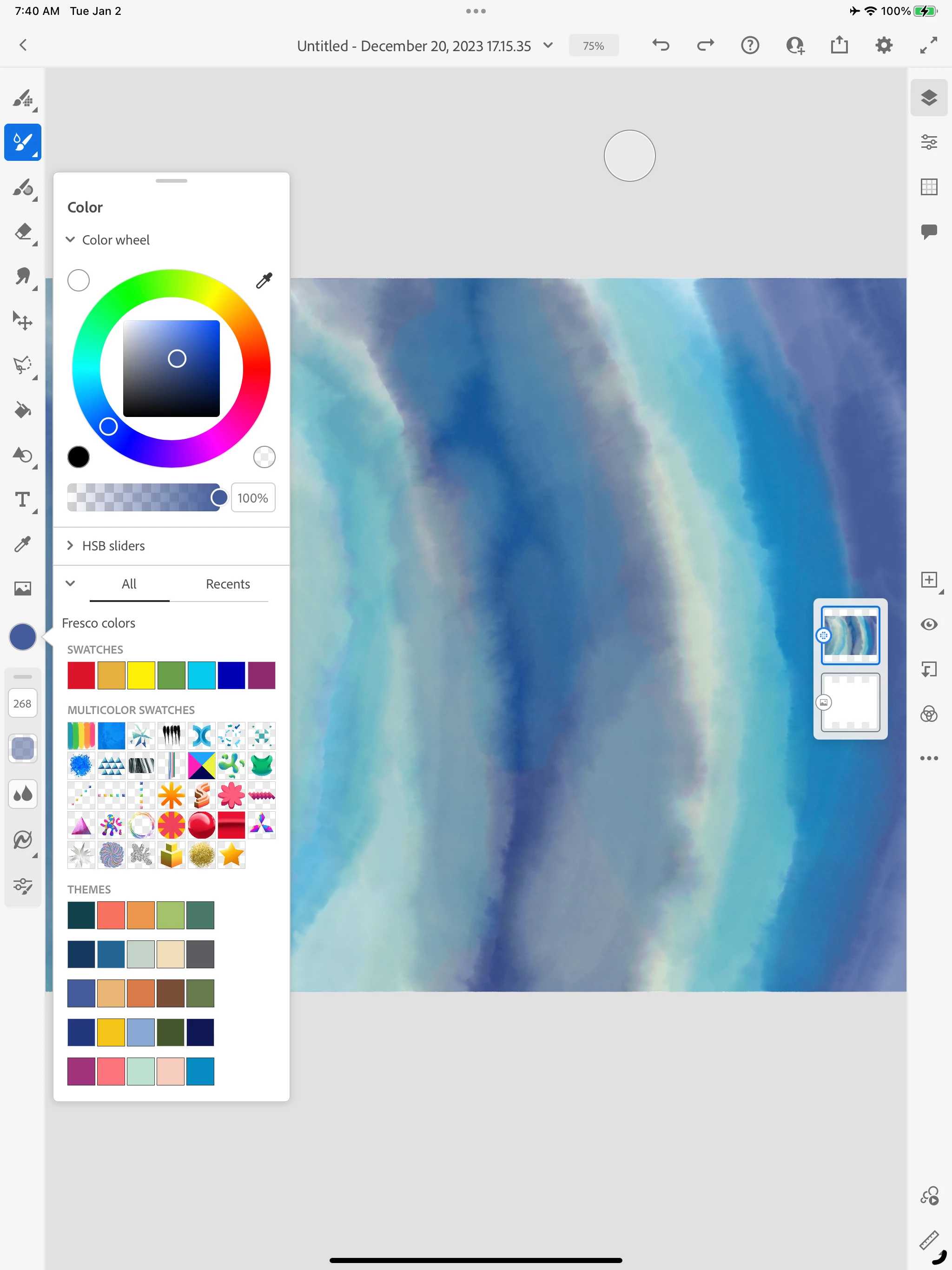Select the Pixel brushes tool
Image resolution: width=952 pixels, height=1270 pixels.
point(22,98)
